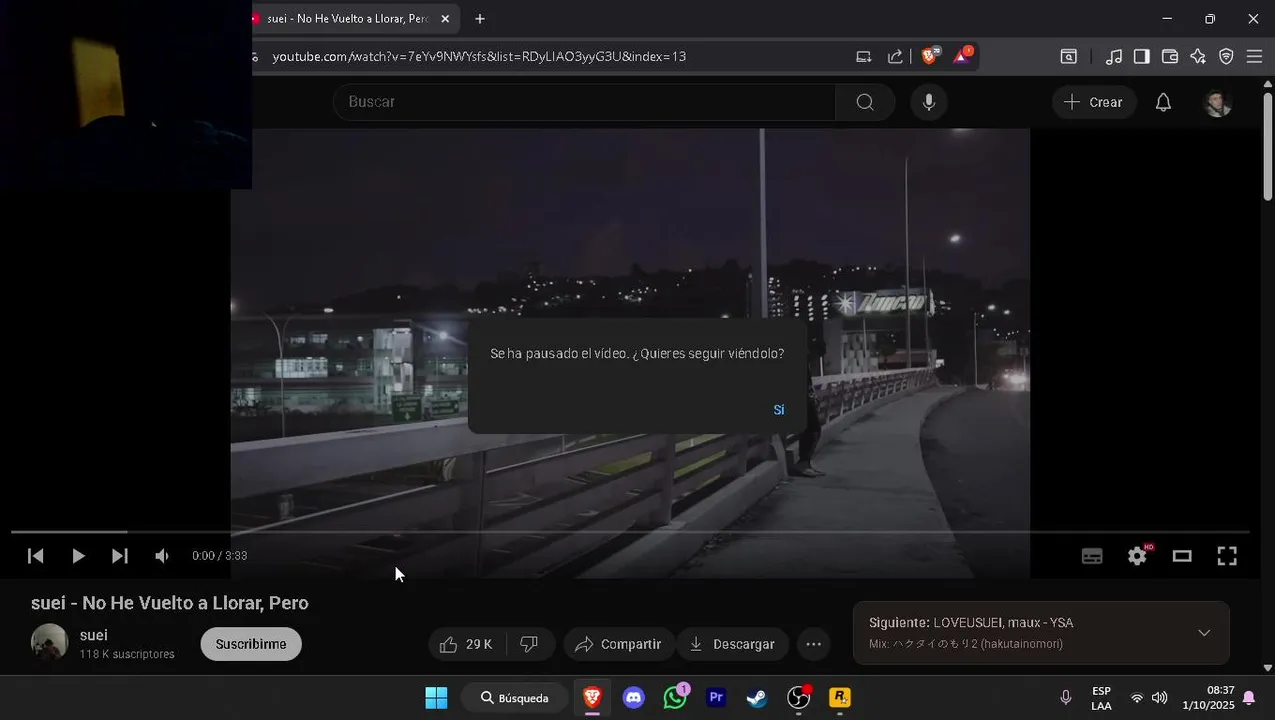Click the taskbar microphone tray icon
The width and height of the screenshot is (1275, 720).
pos(1066,698)
